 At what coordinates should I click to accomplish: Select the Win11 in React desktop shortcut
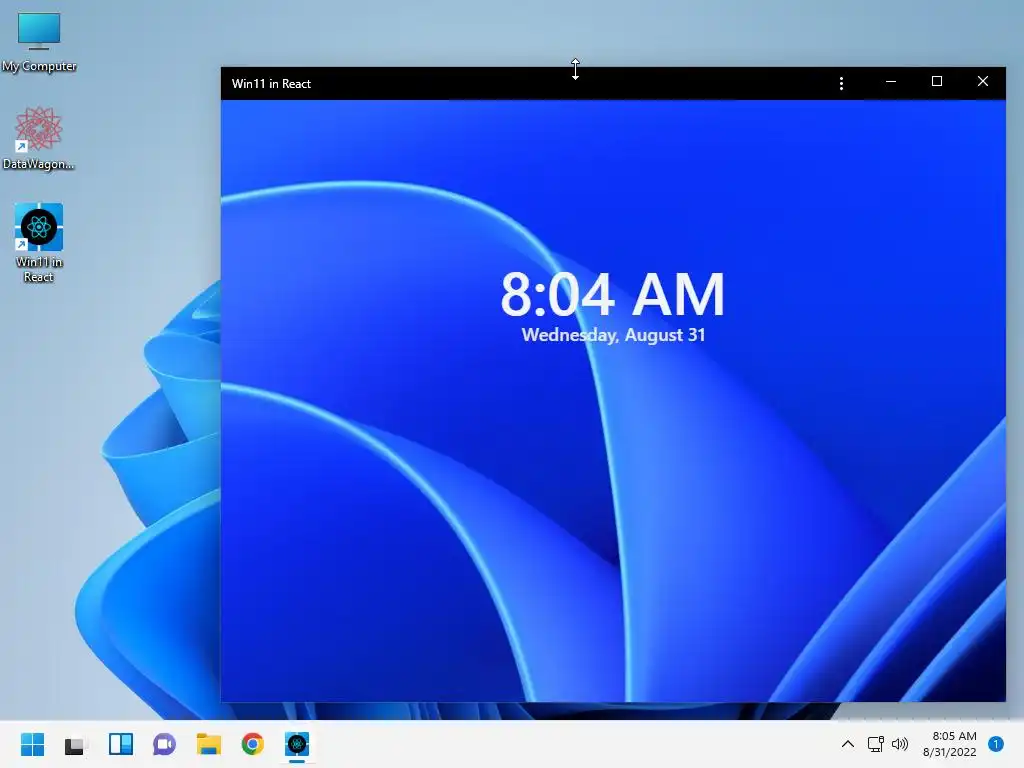39,242
